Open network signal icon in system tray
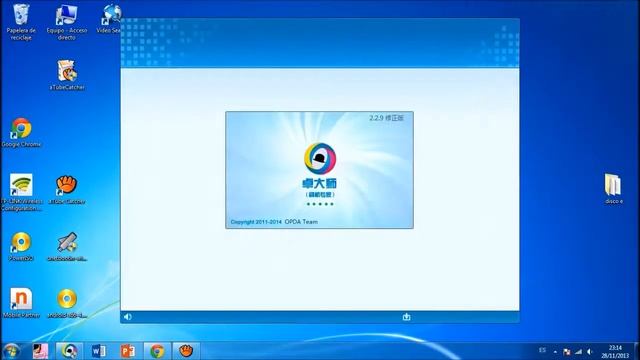 [x=578, y=351]
